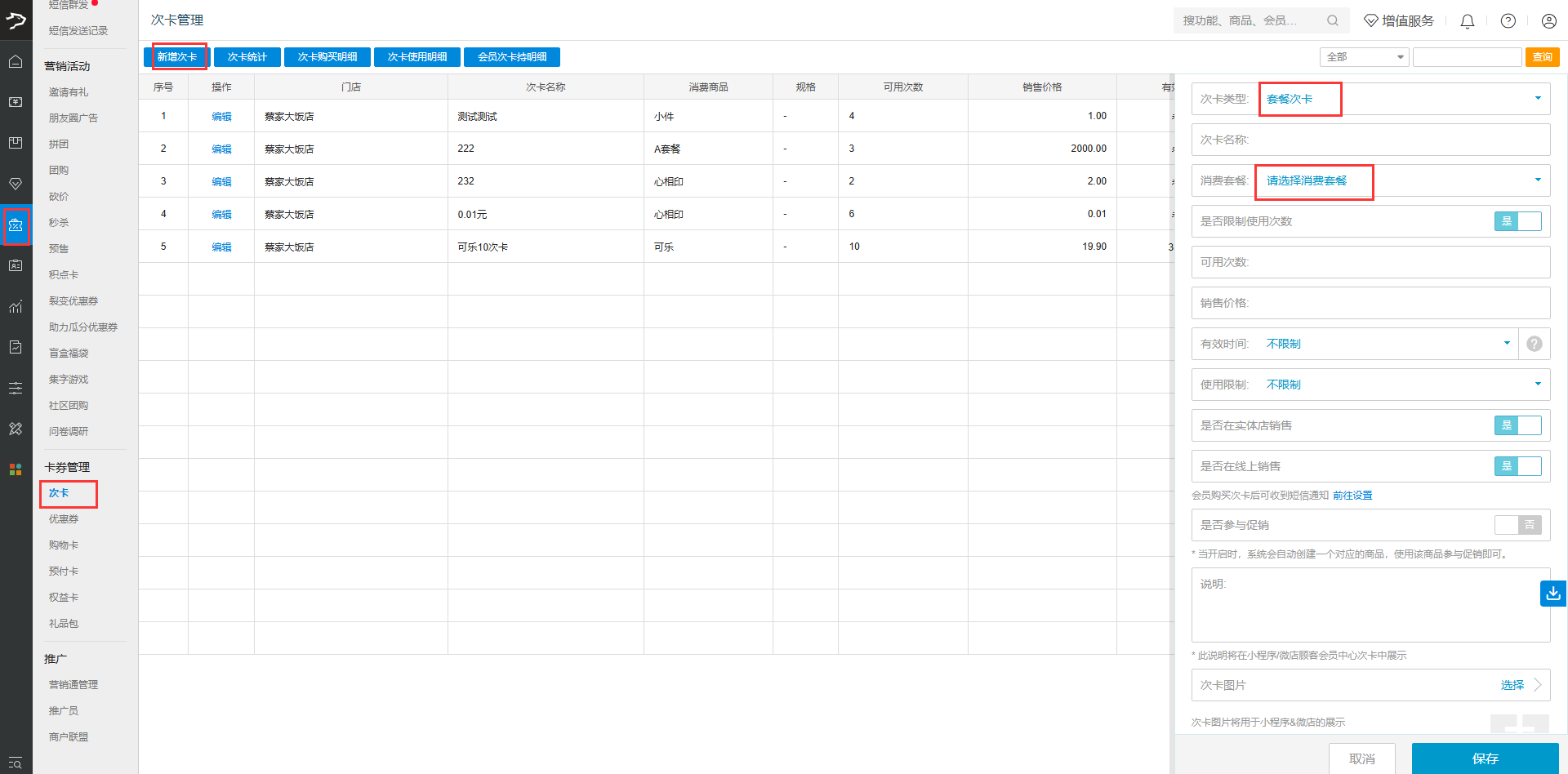Click the search-list icon at rail bottom
This screenshot has width=1568, height=774.
(x=16, y=763)
